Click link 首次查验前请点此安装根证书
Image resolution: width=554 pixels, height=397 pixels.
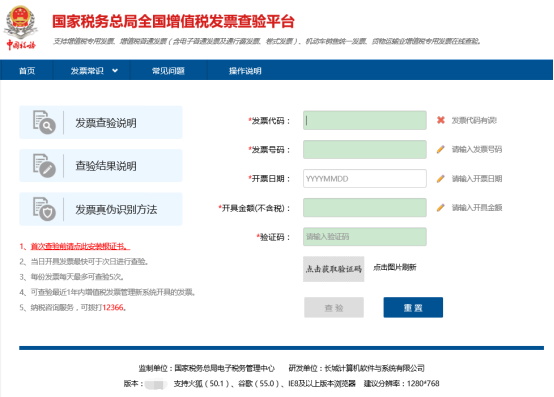tap(80, 246)
